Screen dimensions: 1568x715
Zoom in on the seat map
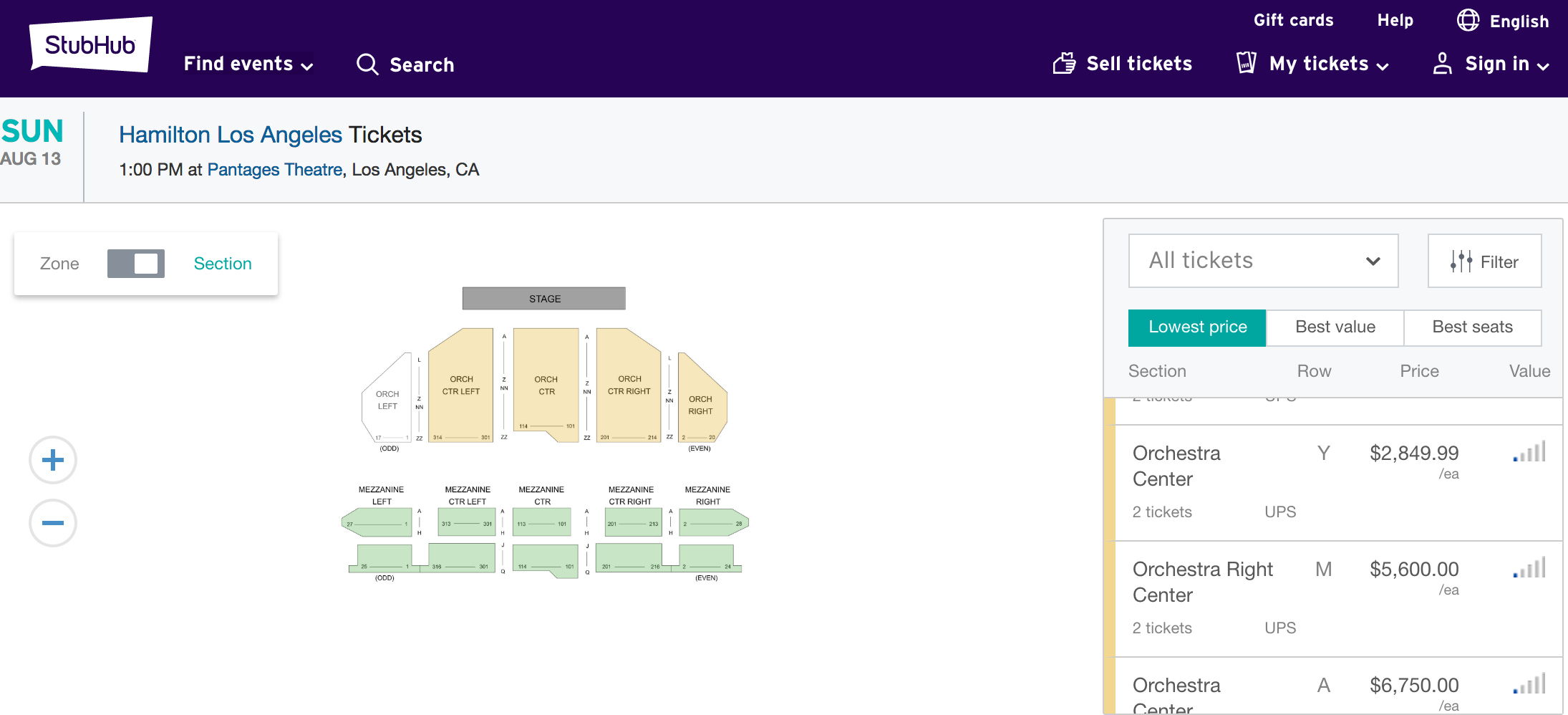[x=53, y=460]
